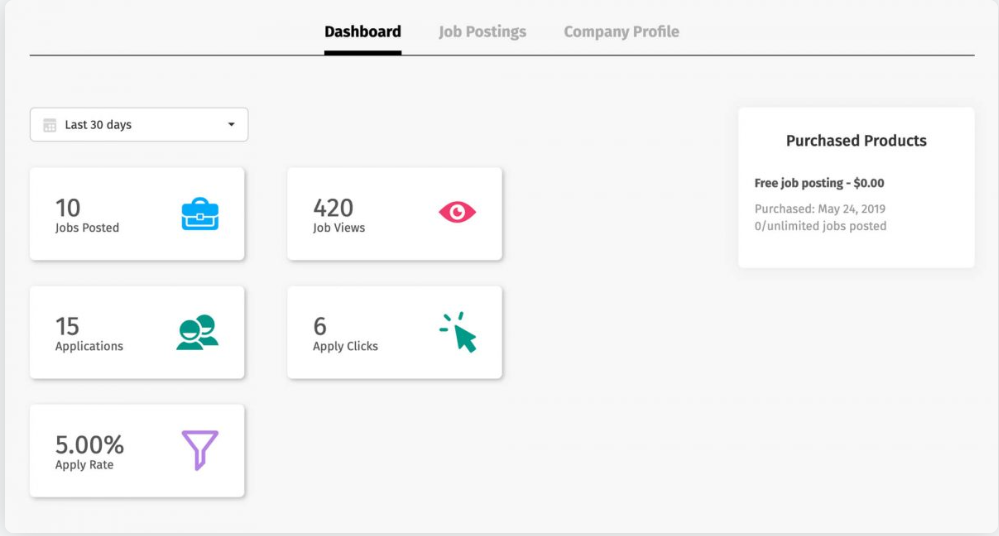Switch to the Dashboard tab
Viewport: 999px width, 536px height.
click(x=362, y=32)
